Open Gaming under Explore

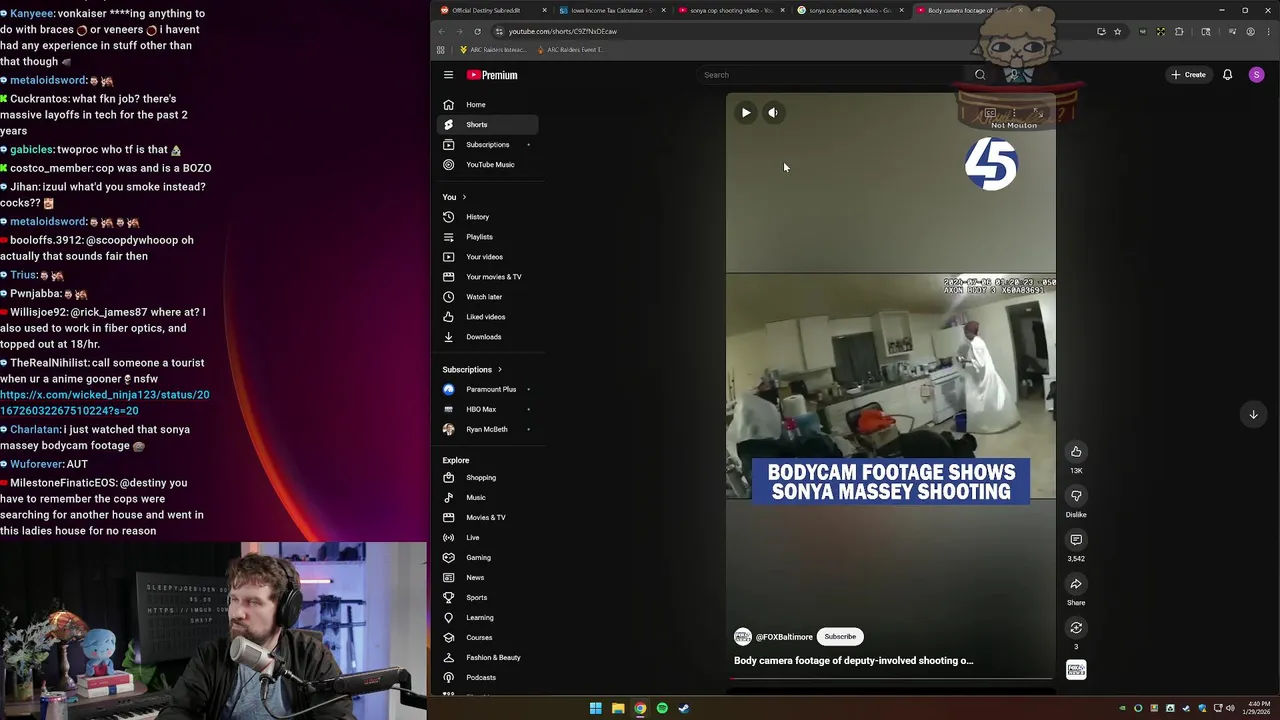pos(488,558)
